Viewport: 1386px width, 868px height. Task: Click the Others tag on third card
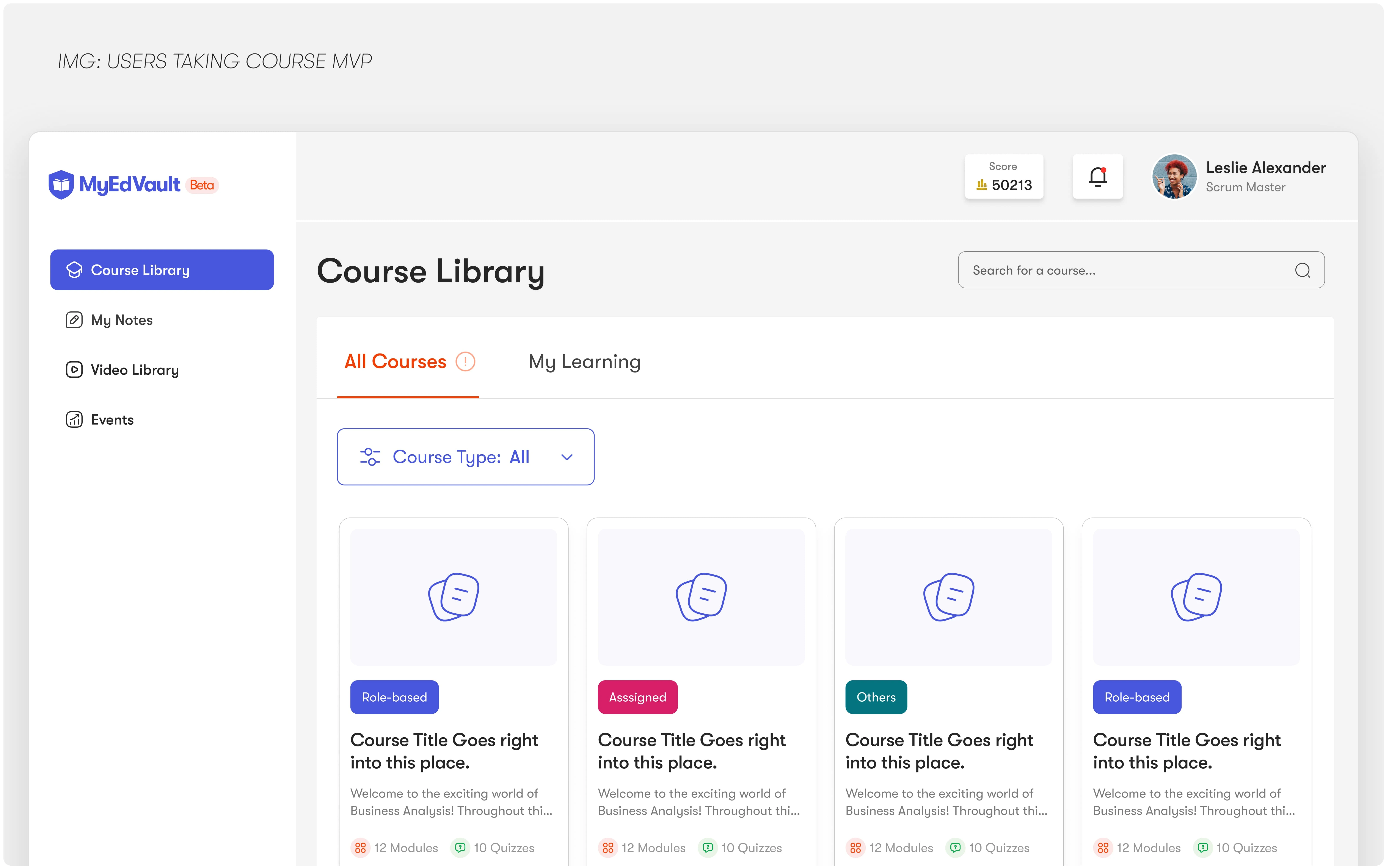[x=876, y=697]
